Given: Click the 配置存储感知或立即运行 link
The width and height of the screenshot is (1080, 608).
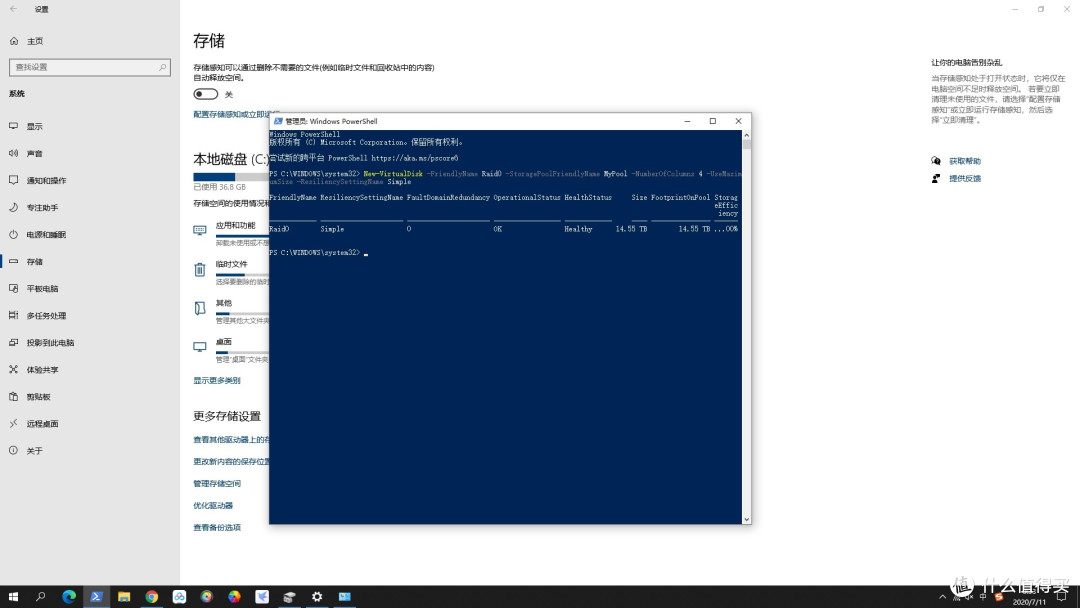Looking at the screenshot, I should click(224, 112).
